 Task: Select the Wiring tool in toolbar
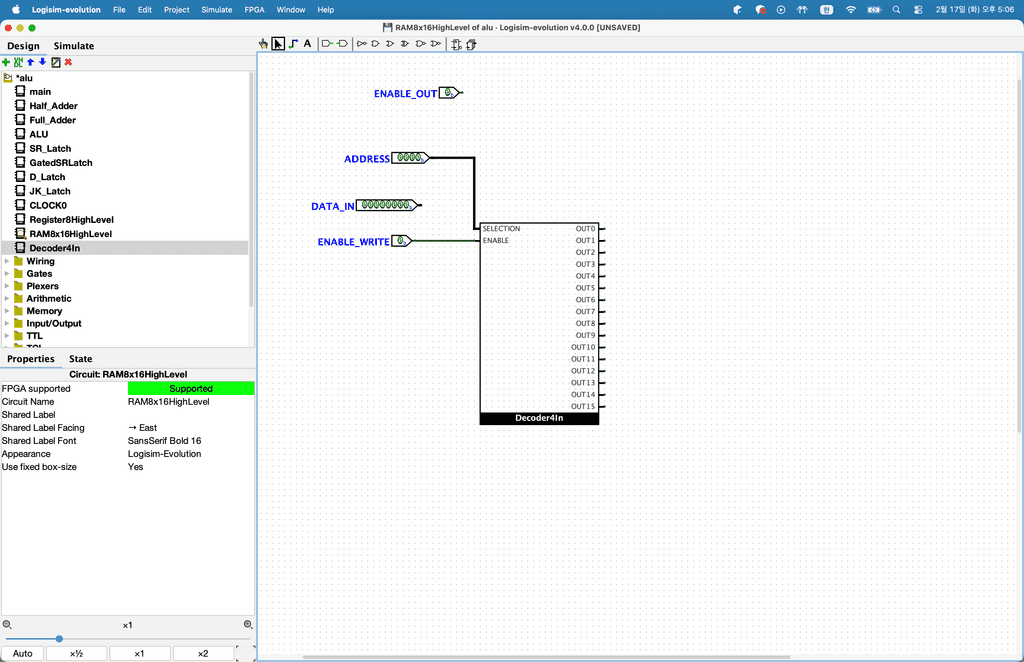click(293, 44)
